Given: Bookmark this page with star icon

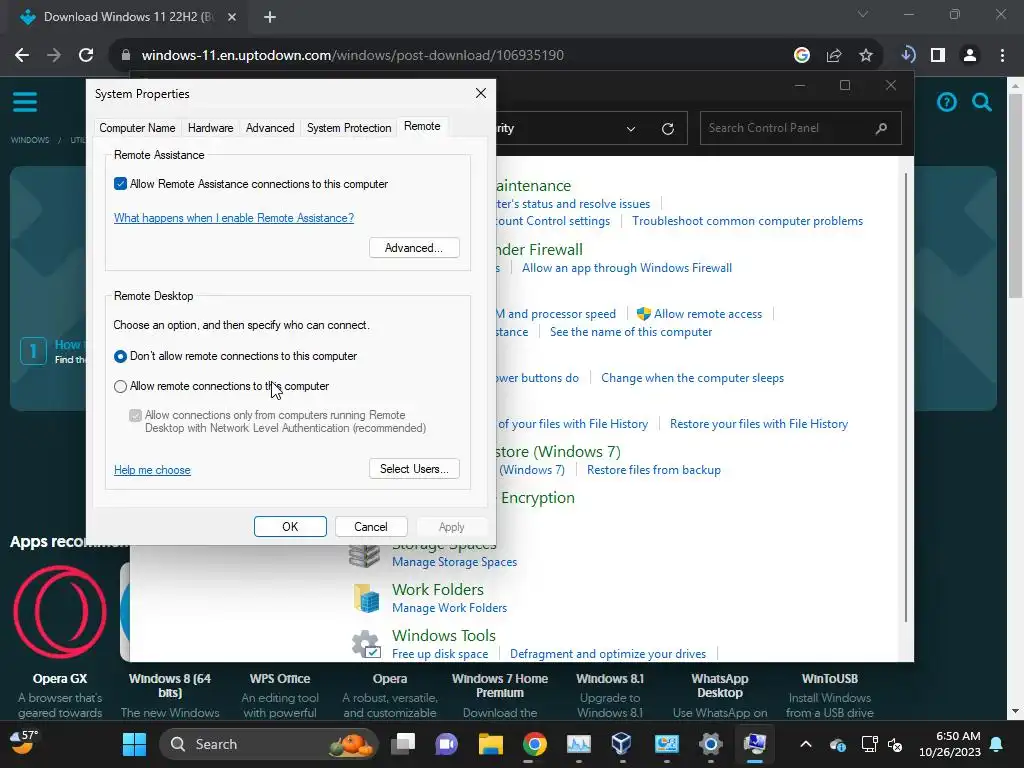Looking at the screenshot, I should tap(865, 56).
